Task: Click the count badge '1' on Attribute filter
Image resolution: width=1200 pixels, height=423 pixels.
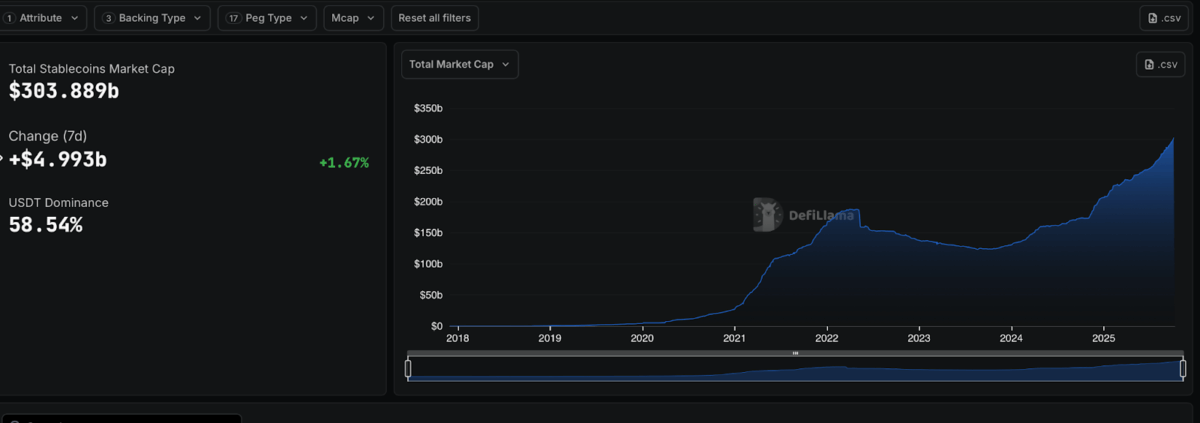Action: (9, 18)
